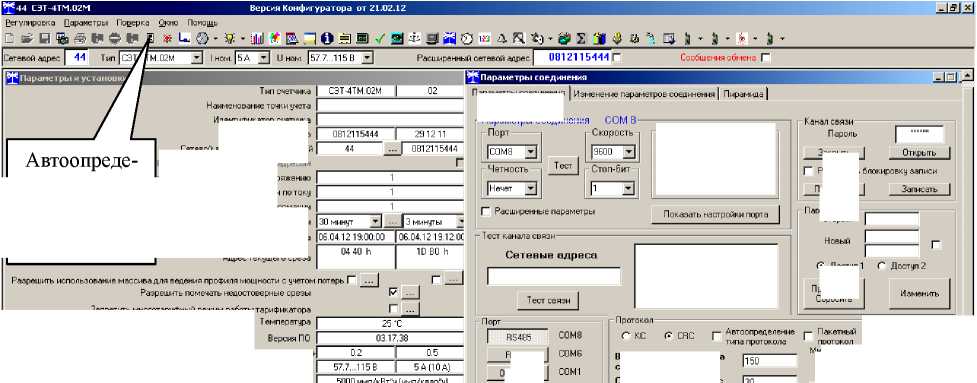Click the Пароль password field
The height and width of the screenshot is (383, 977).
pos(919,134)
